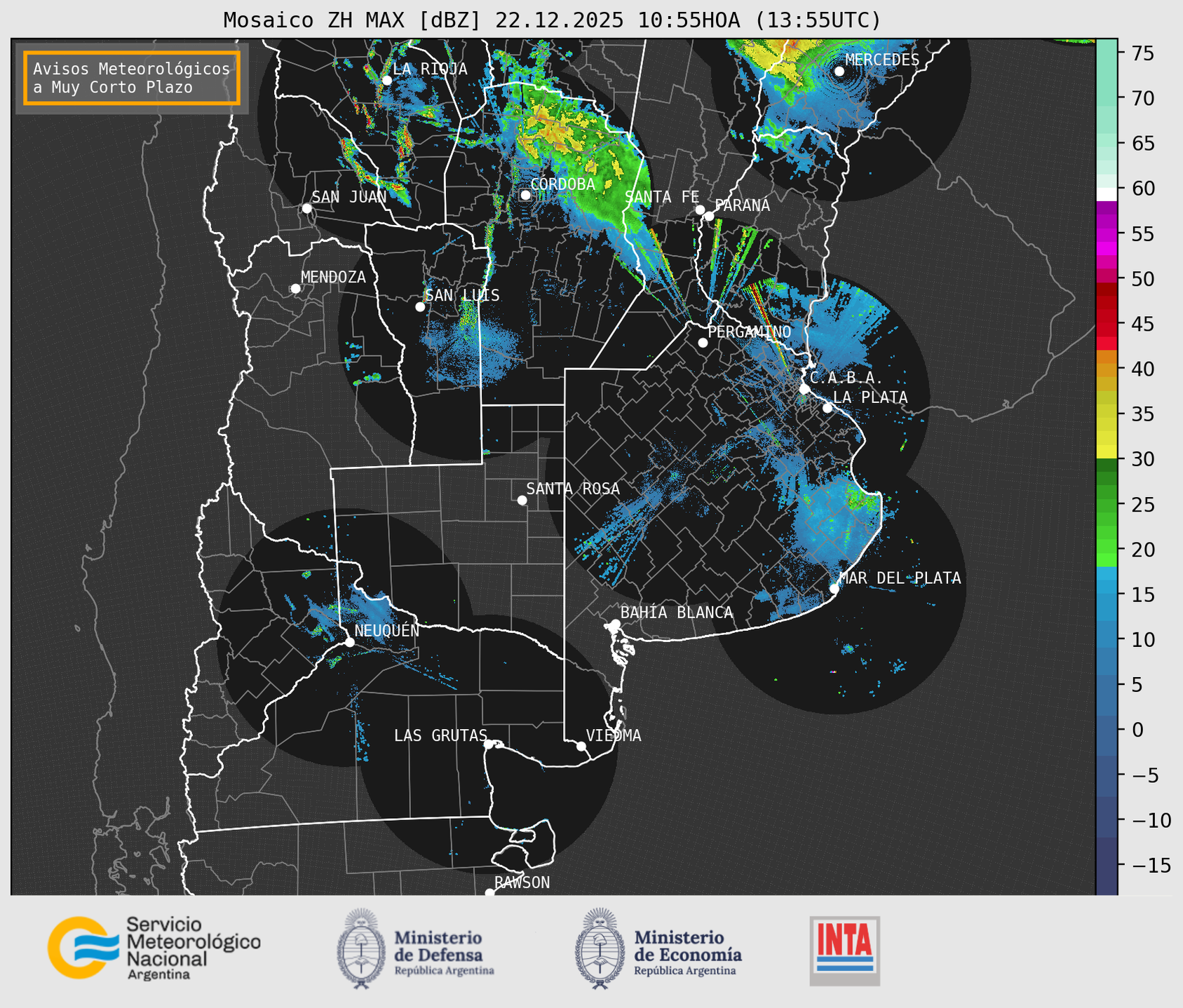Click the NEUQUÉN label

pyautogui.click(x=387, y=630)
